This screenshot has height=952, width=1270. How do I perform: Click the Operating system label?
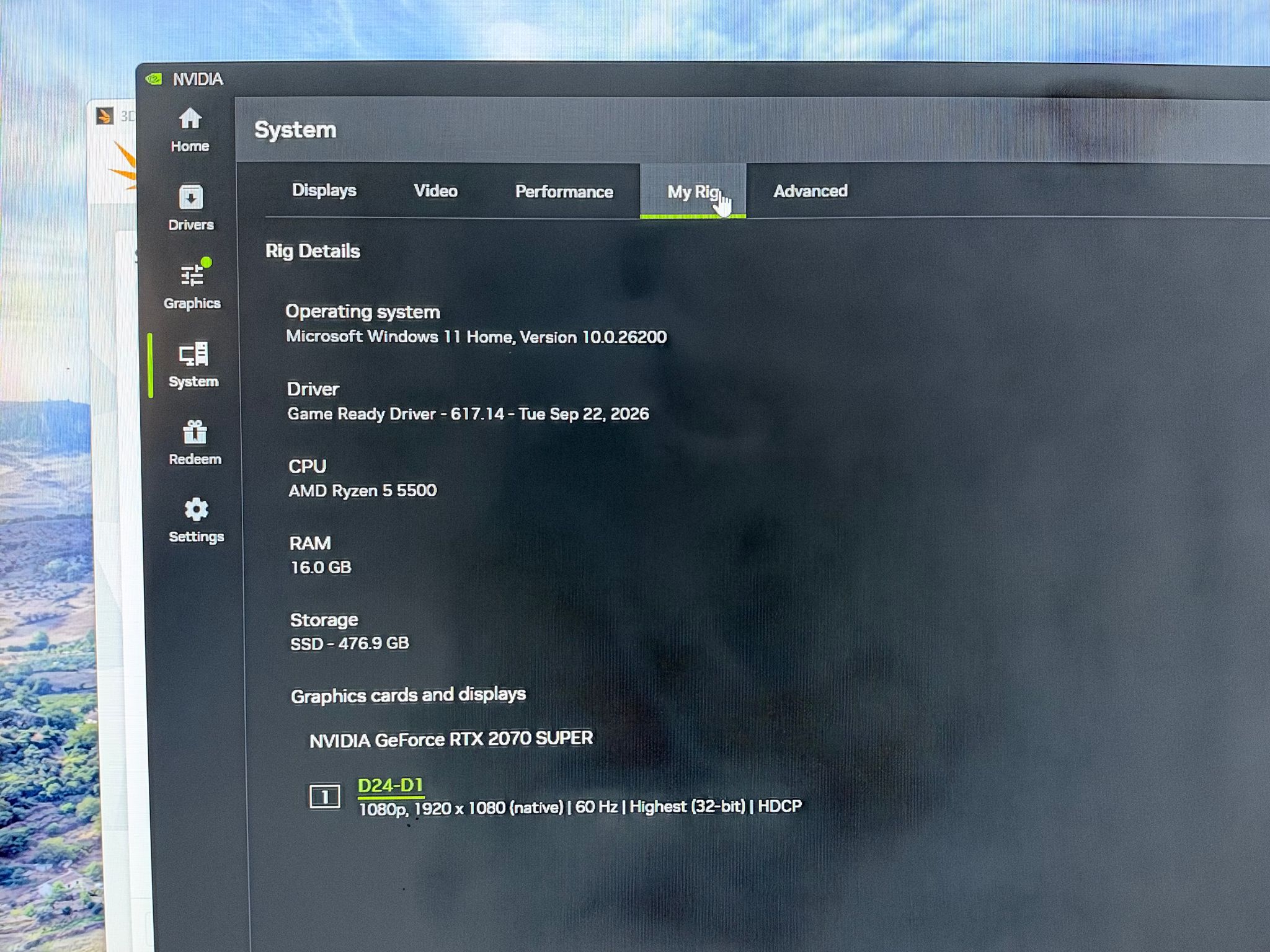click(x=363, y=312)
